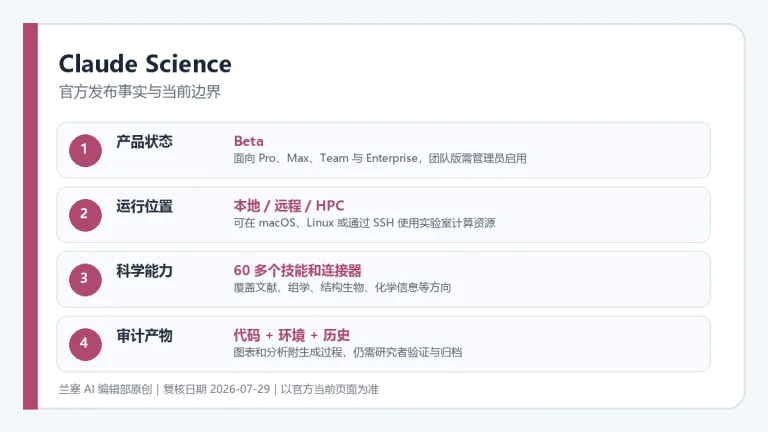
Task: Select the label 科学能力
Action: pyautogui.click(x=144, y=271)
